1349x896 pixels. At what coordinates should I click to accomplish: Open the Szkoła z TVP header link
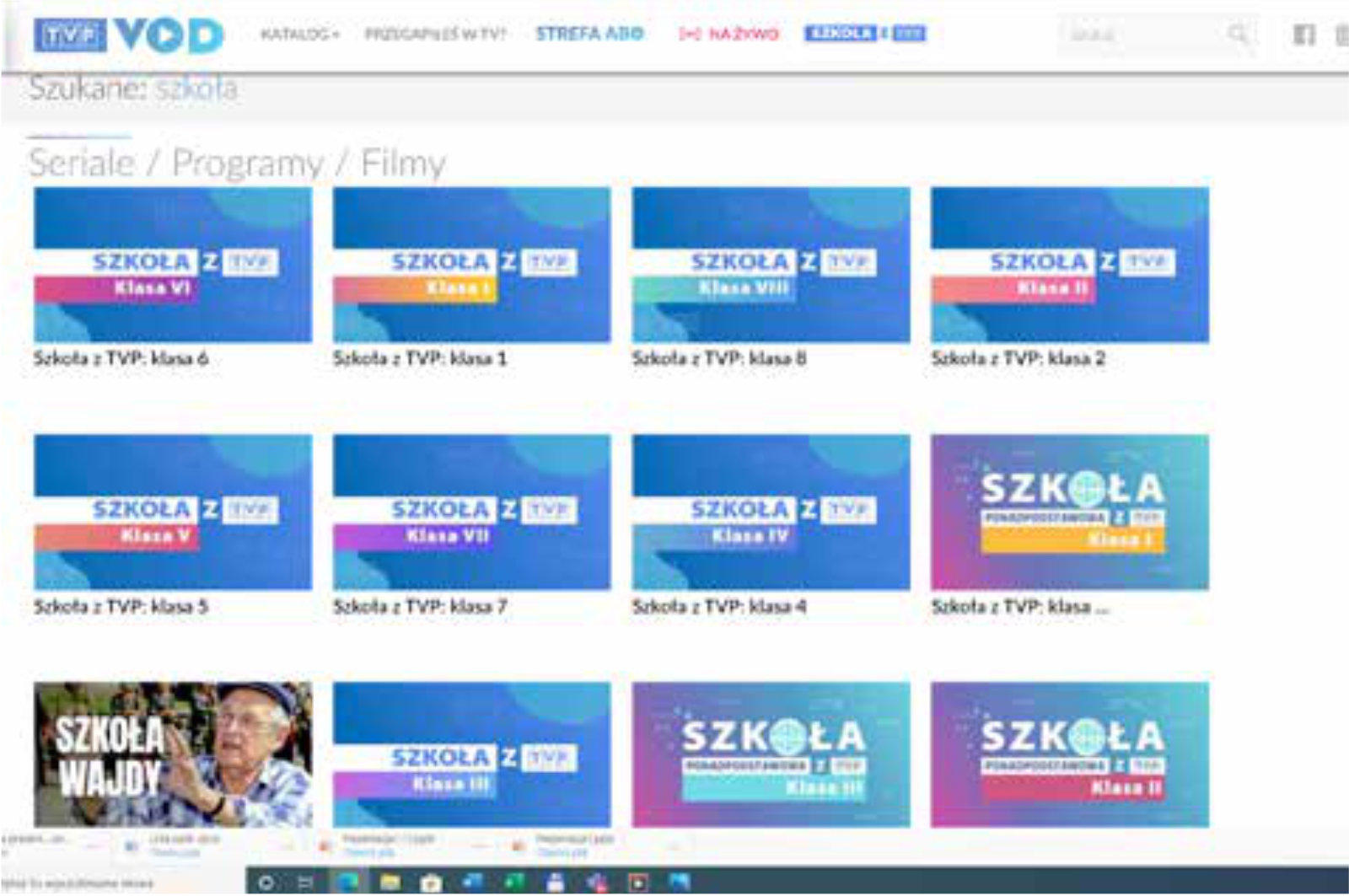click(865, 34)
